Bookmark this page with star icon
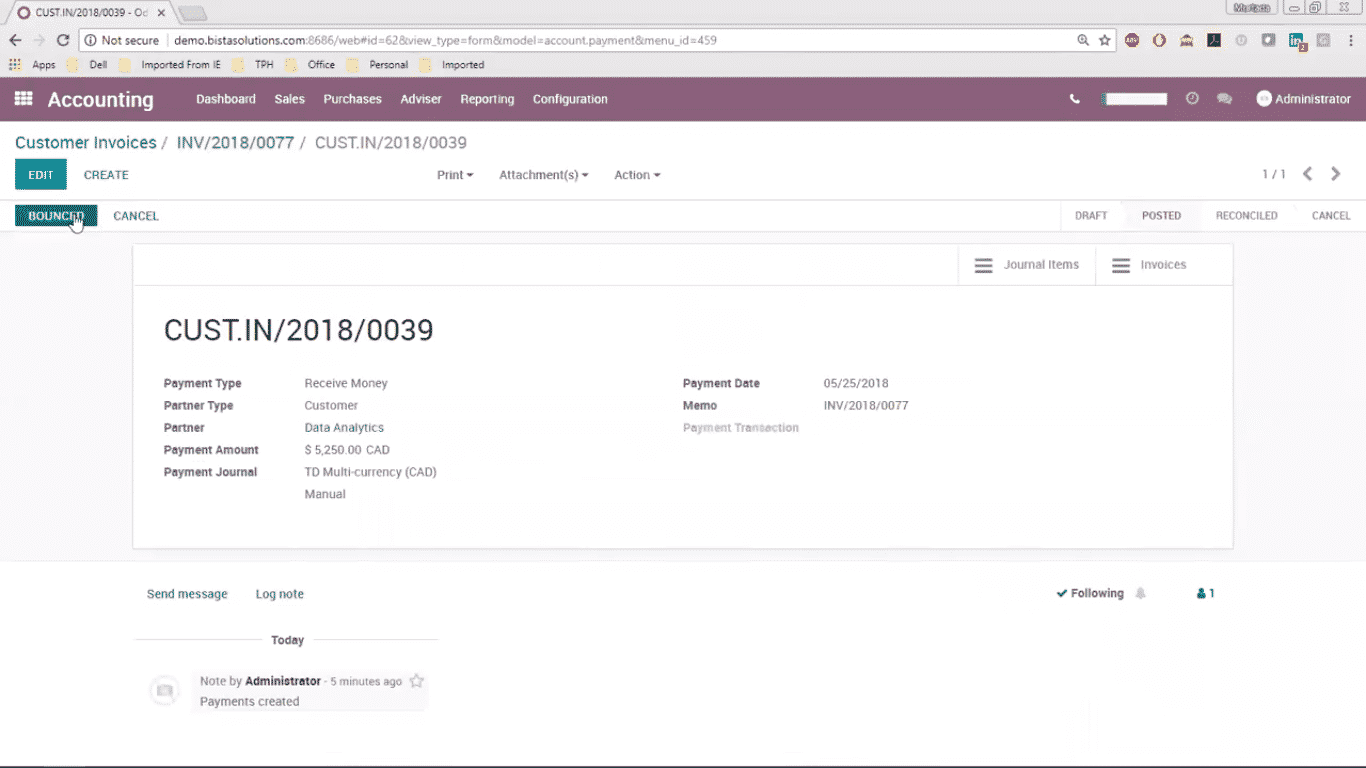This screenshot has height=768, width=1366. [x=1105, y=41]
